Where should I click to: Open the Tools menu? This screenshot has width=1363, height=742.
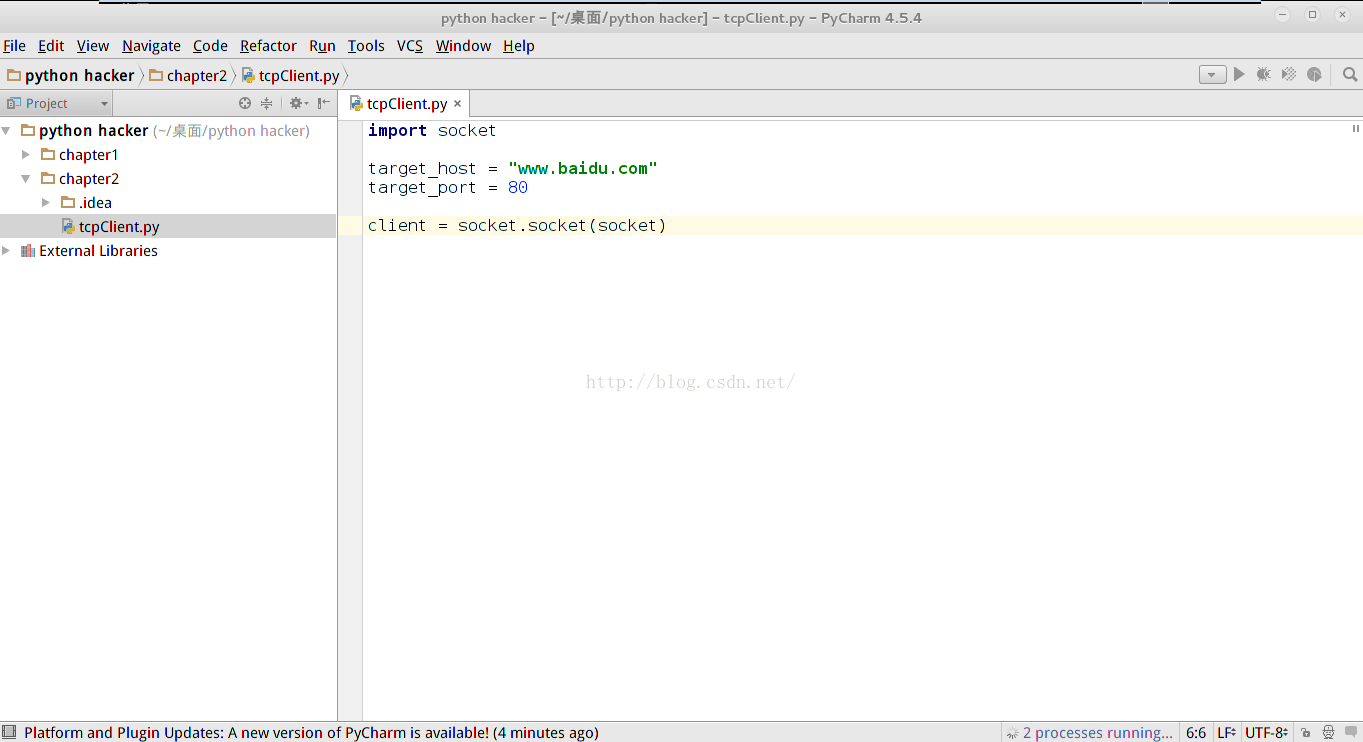tap(366, 46)
